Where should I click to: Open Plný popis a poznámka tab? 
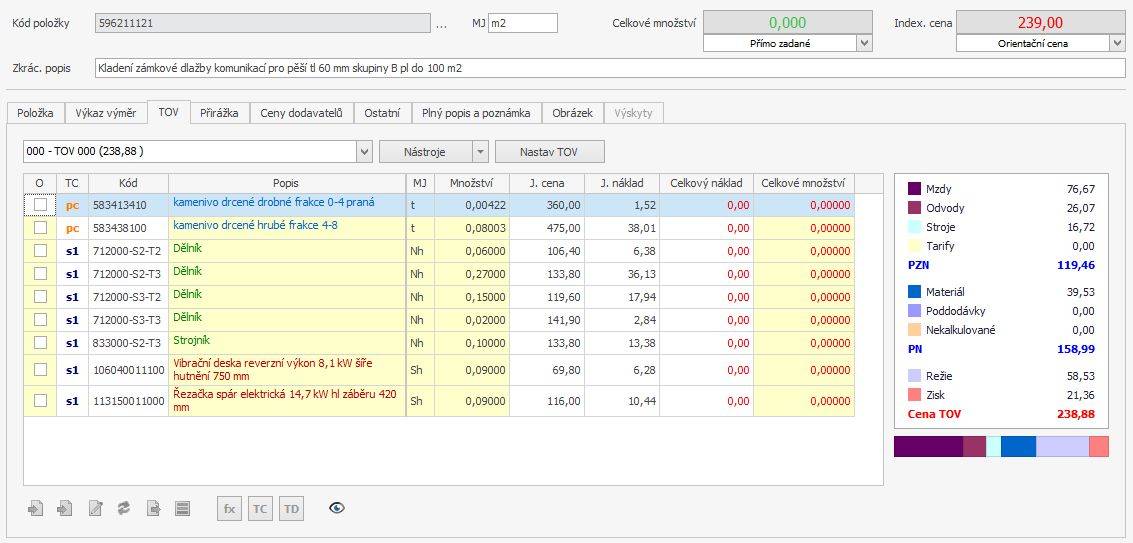tap(477, 113)
